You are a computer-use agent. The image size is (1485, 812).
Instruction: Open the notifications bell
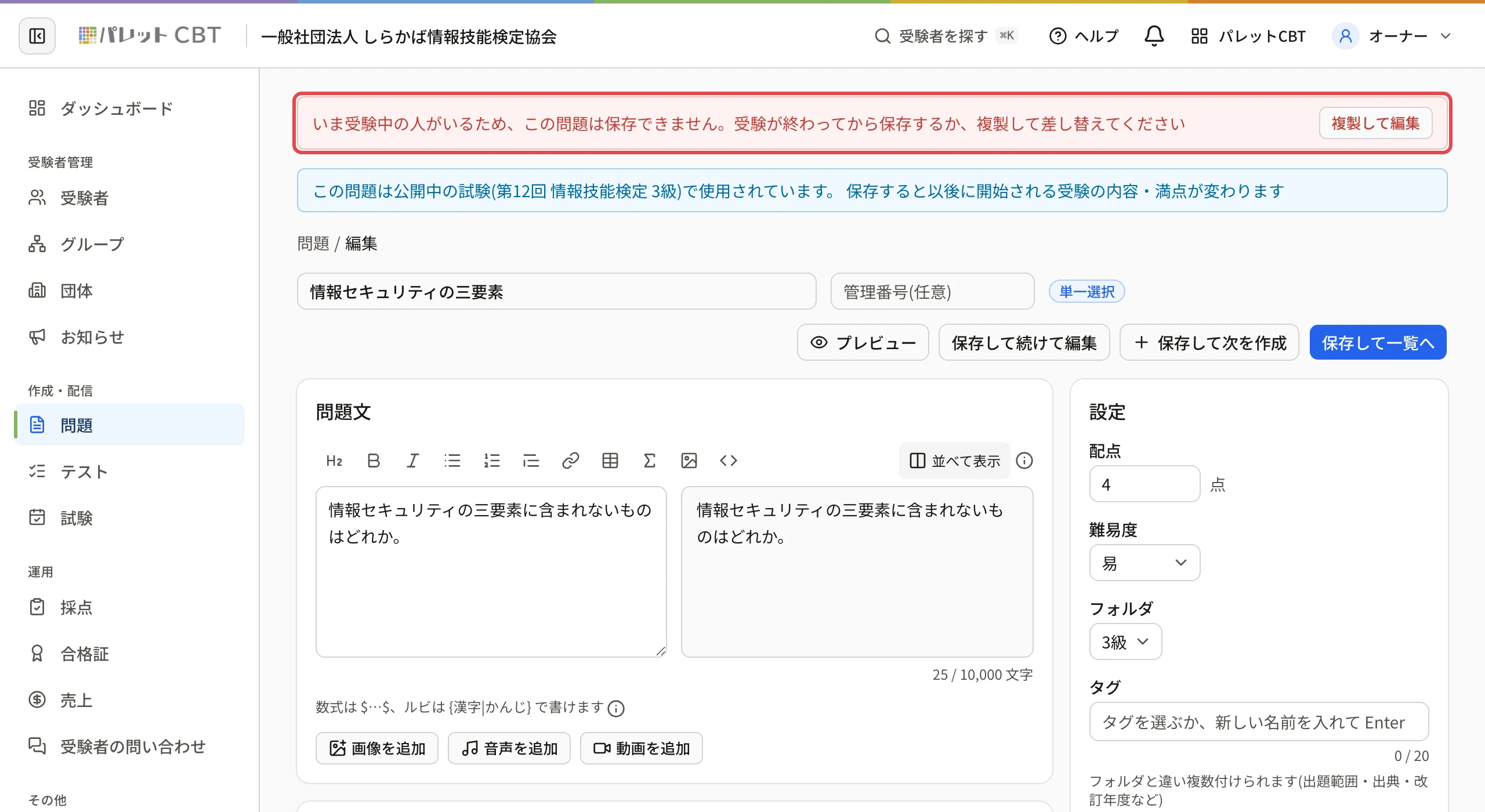coord(1154,36)
